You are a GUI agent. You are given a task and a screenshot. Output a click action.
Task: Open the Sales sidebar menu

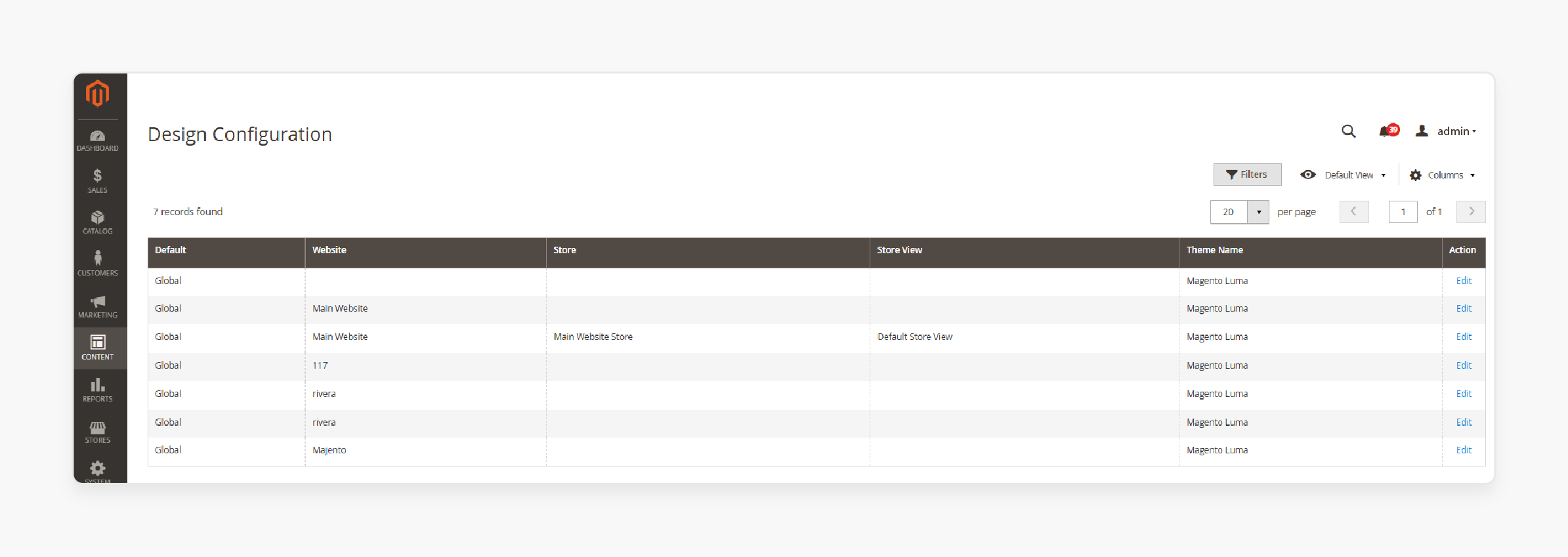(x=97, y=181)
